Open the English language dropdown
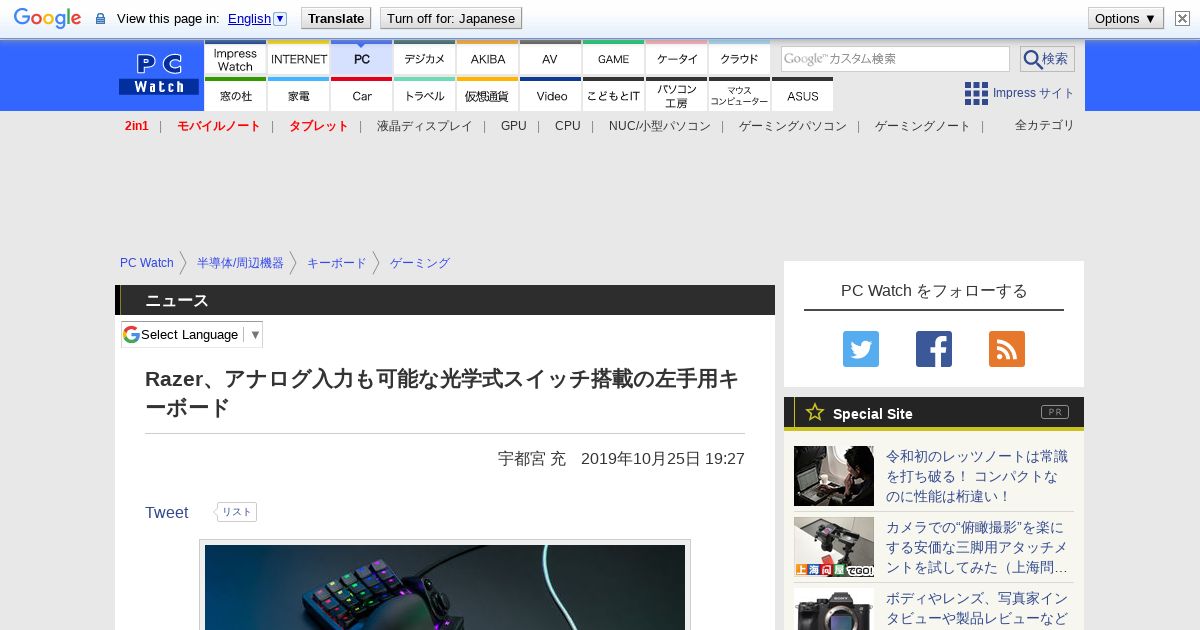1200x630 pixels. (257, 18)
